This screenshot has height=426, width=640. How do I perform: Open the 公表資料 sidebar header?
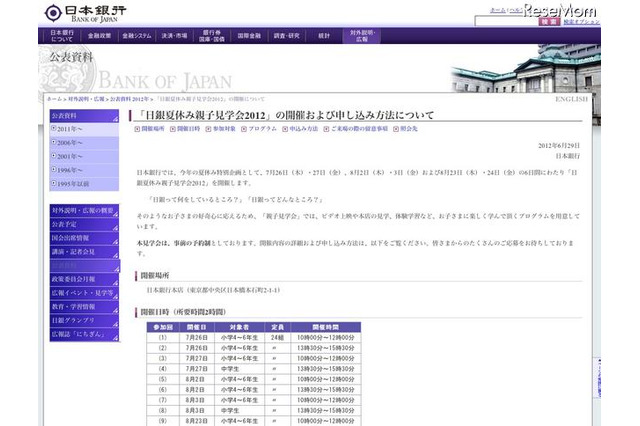point(84,116)
